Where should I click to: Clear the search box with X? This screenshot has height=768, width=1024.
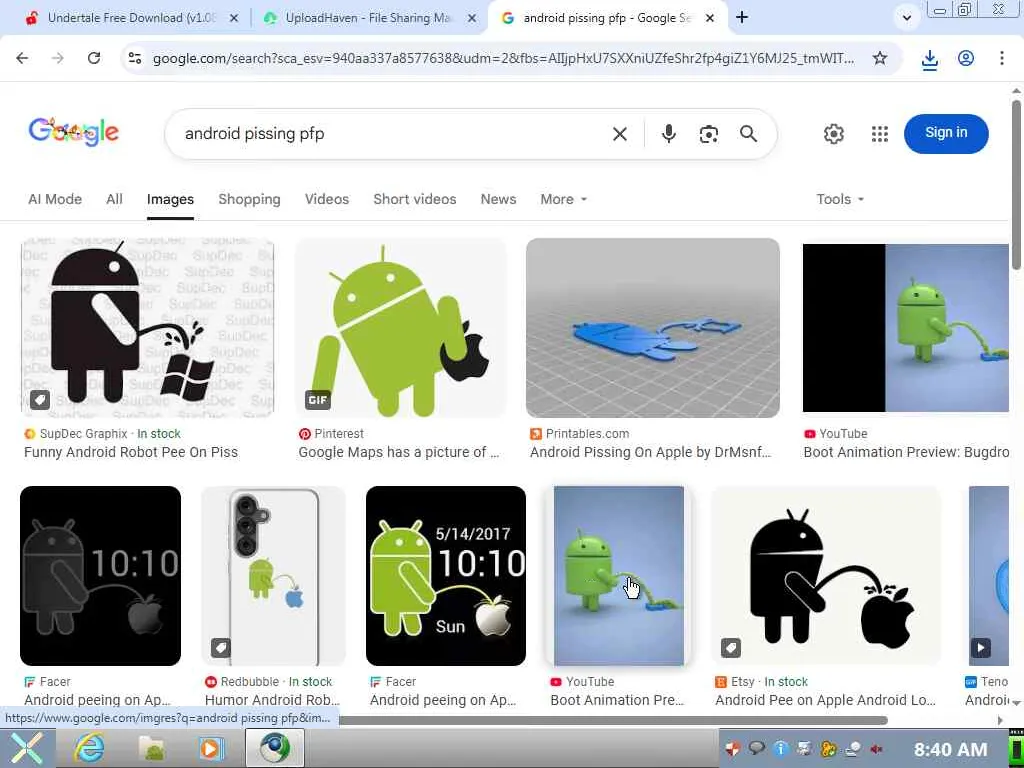pos(620,134)
